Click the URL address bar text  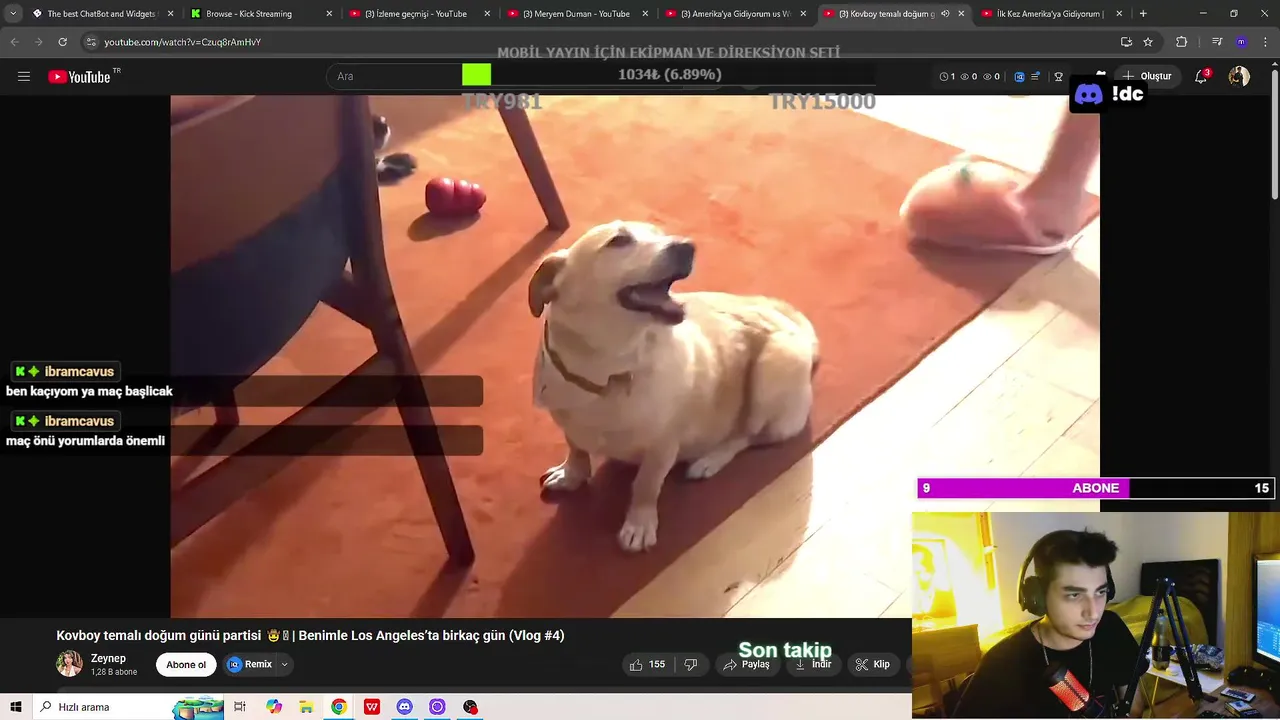(183, 42)
